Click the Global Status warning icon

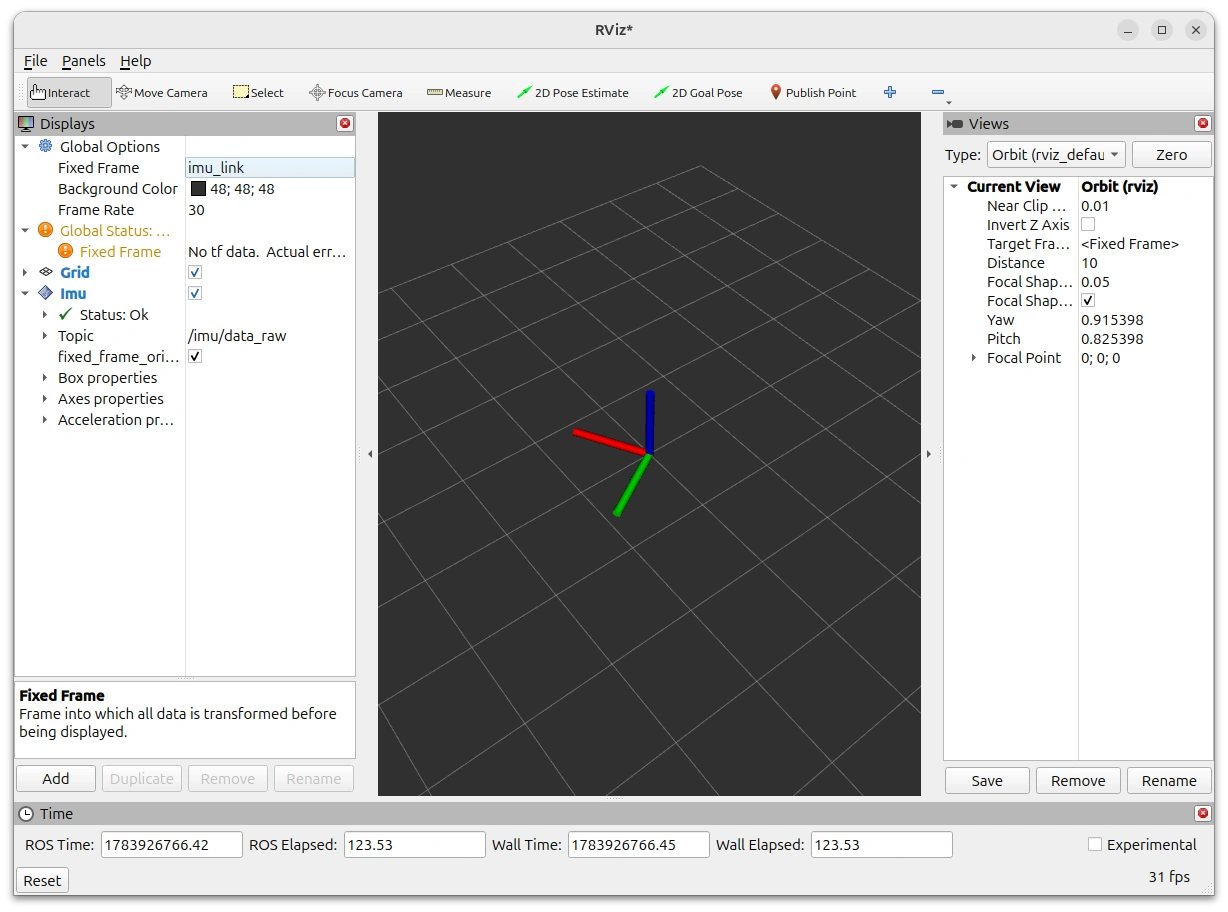click(45, 230)
